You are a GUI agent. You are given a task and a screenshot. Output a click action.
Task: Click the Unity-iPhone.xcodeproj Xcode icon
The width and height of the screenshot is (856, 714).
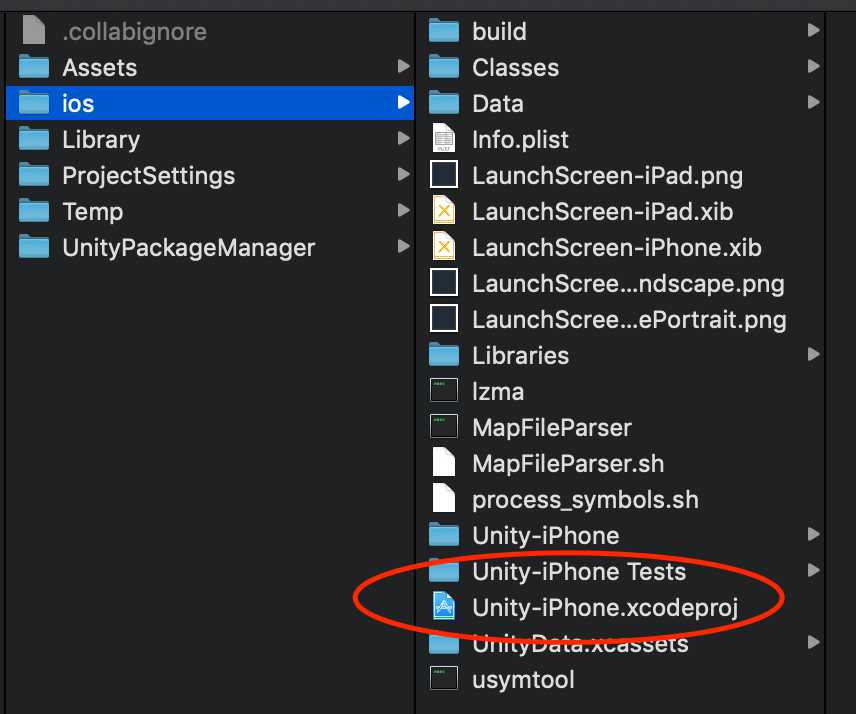click(444, 606)
